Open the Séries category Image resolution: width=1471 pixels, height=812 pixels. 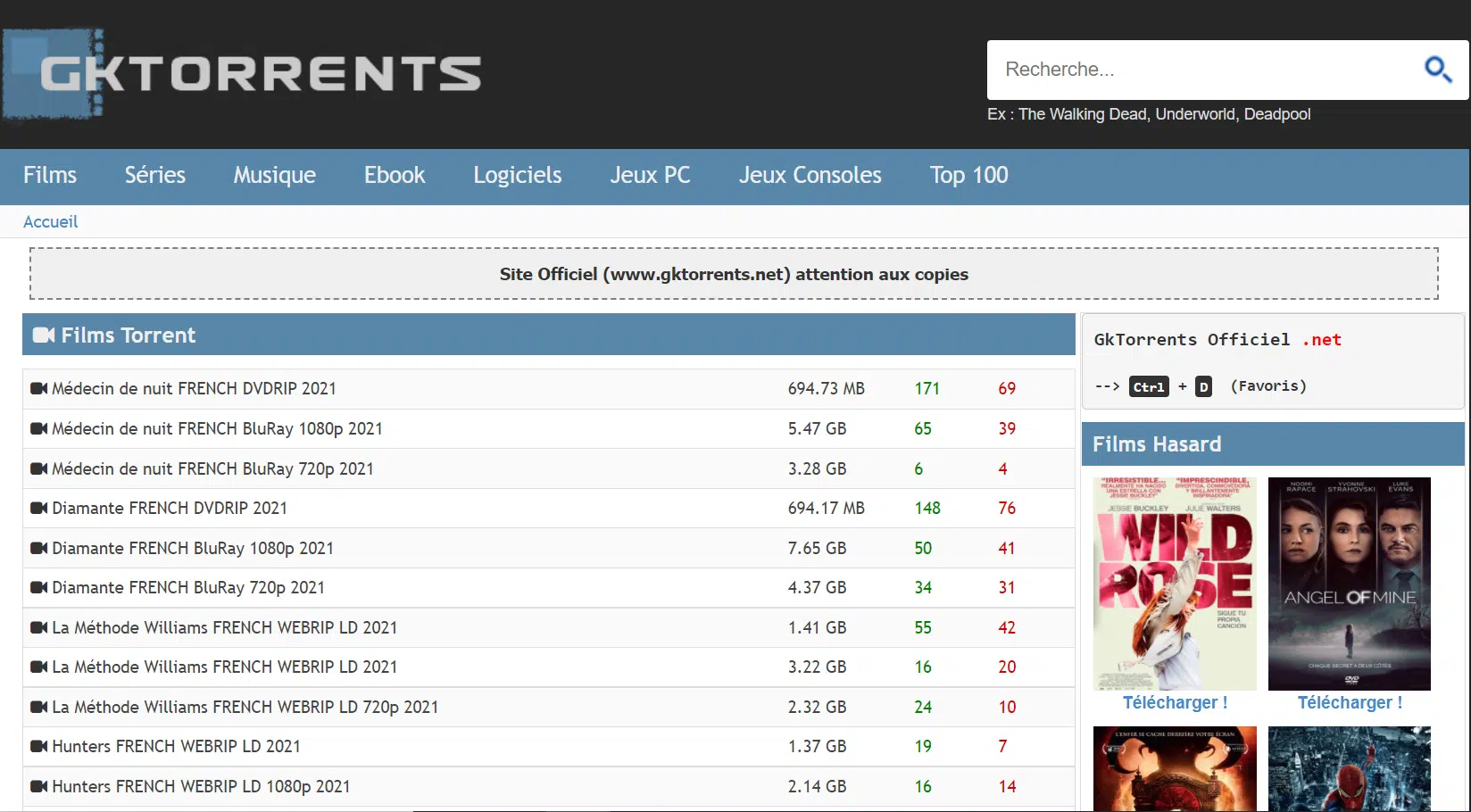click(x=155, y=175)
